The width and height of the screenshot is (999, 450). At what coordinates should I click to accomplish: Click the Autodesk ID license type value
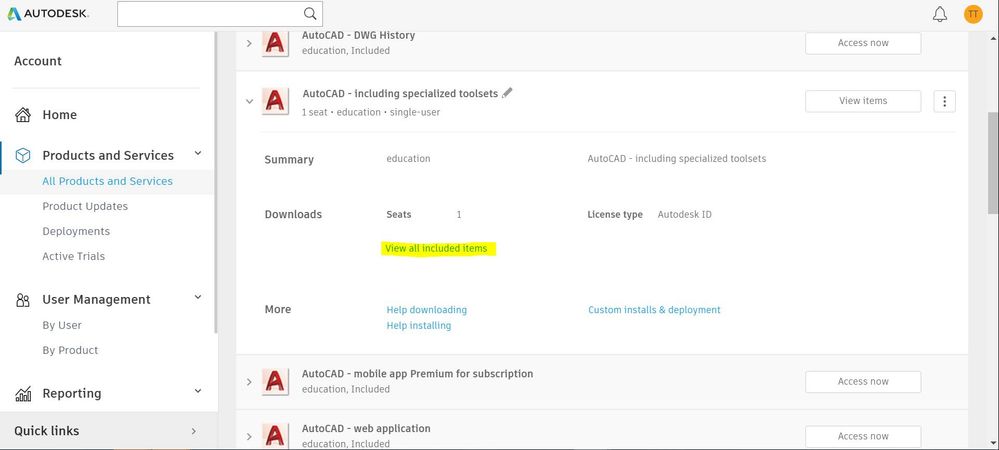click(x=684, y=215)
